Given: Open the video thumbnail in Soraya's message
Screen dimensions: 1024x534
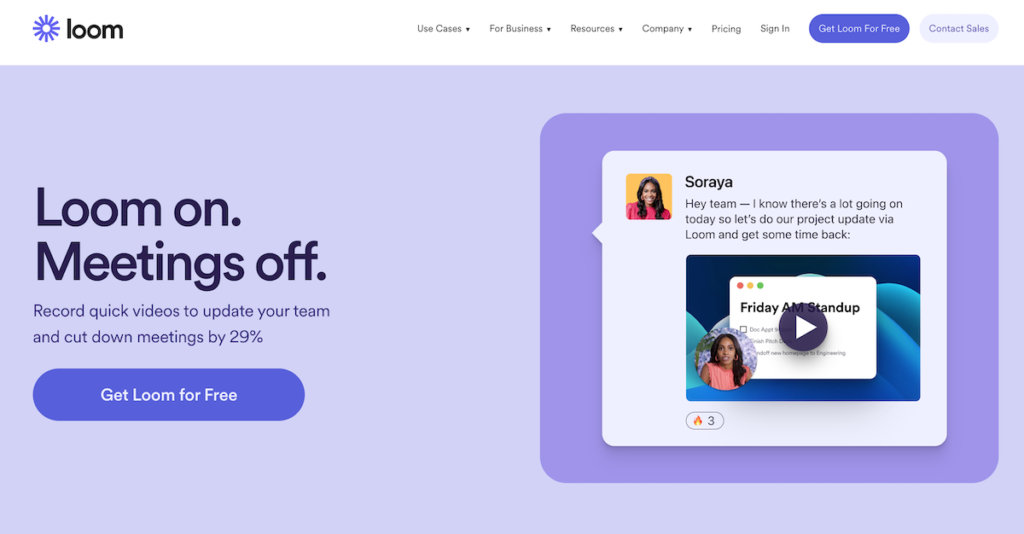Looking at the screenshot, I should (x=803, y=328).
